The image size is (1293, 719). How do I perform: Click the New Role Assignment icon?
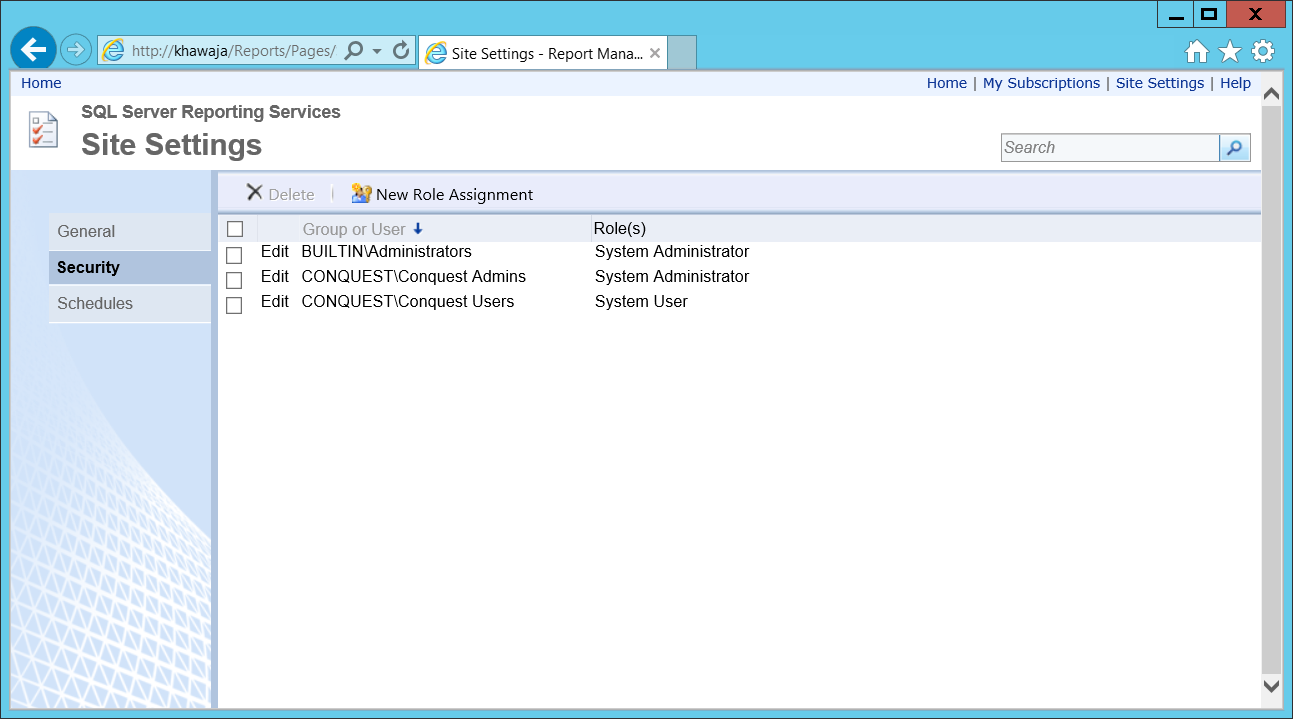click(x=361, y=194)
